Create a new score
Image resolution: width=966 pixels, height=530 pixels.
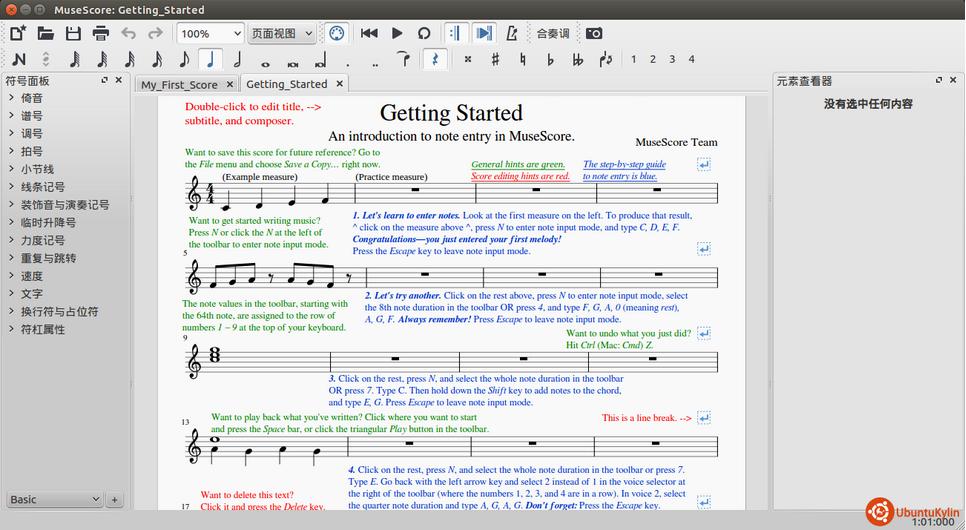(18, 33)
